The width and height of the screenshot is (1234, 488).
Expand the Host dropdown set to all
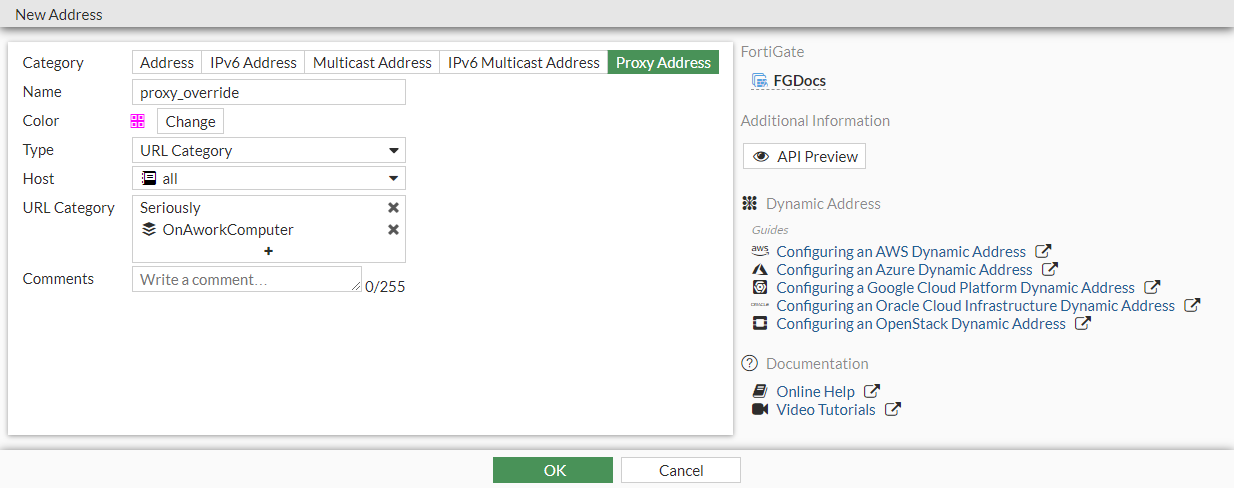coord(269,179)
